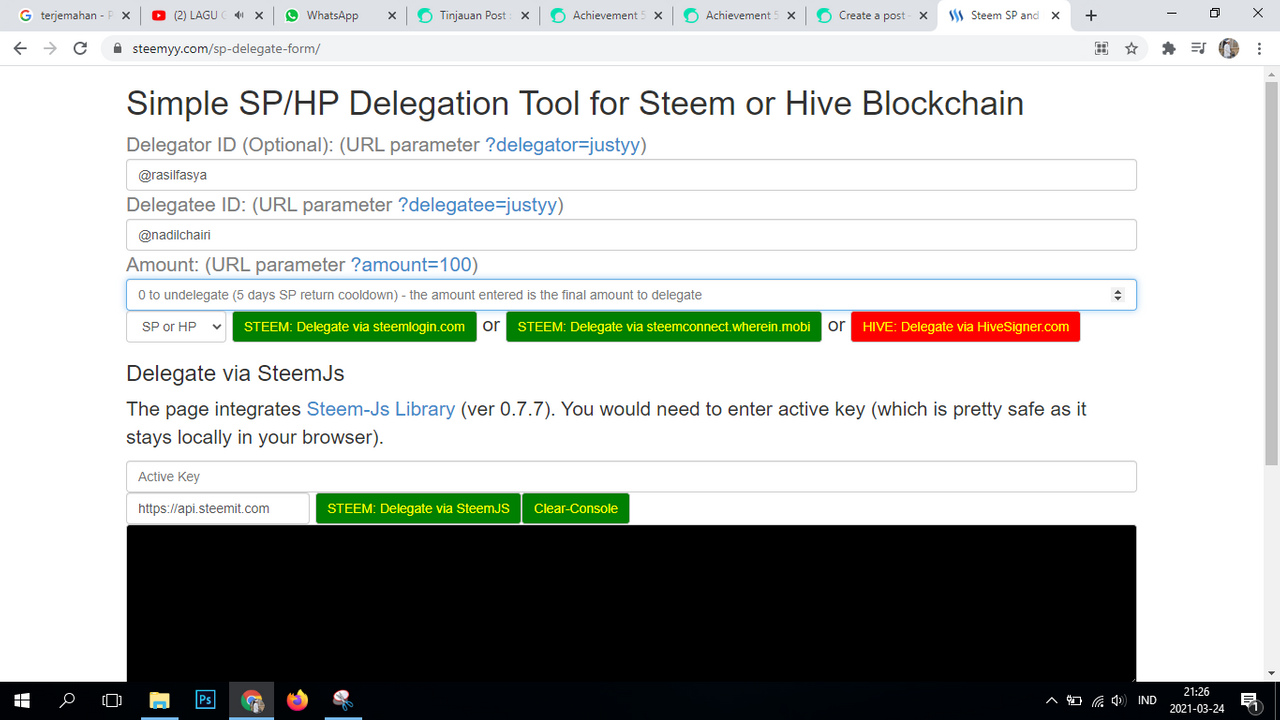The image size is (1280, 720).
Task: Click the browser forward arrow
Action: pos(50,48)
